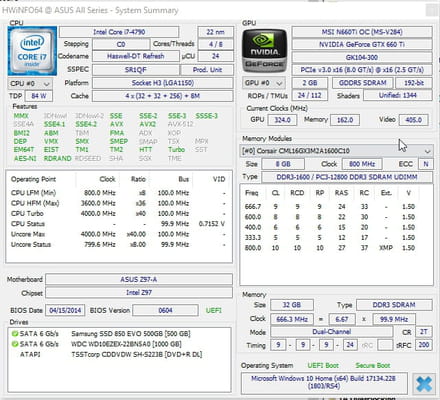Viewport: 440px width, 400px height.
Task: Click the MSI N660Ti OC GPU name field
Action: [362, 32]
